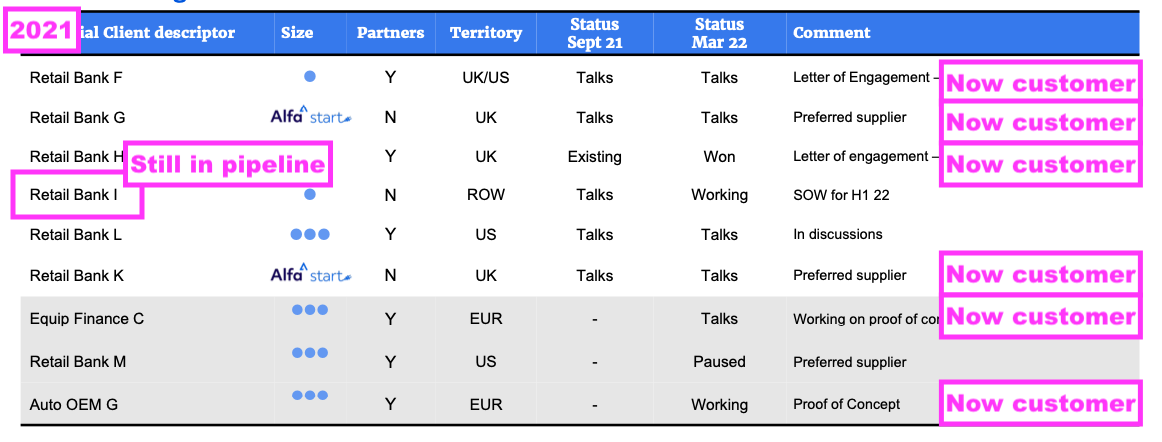Viewport: 1162px width, 442px height.
Task: Click the three-dot size icon for Retail Bank M
Action: pyautogui.click(x=310, y=353)
